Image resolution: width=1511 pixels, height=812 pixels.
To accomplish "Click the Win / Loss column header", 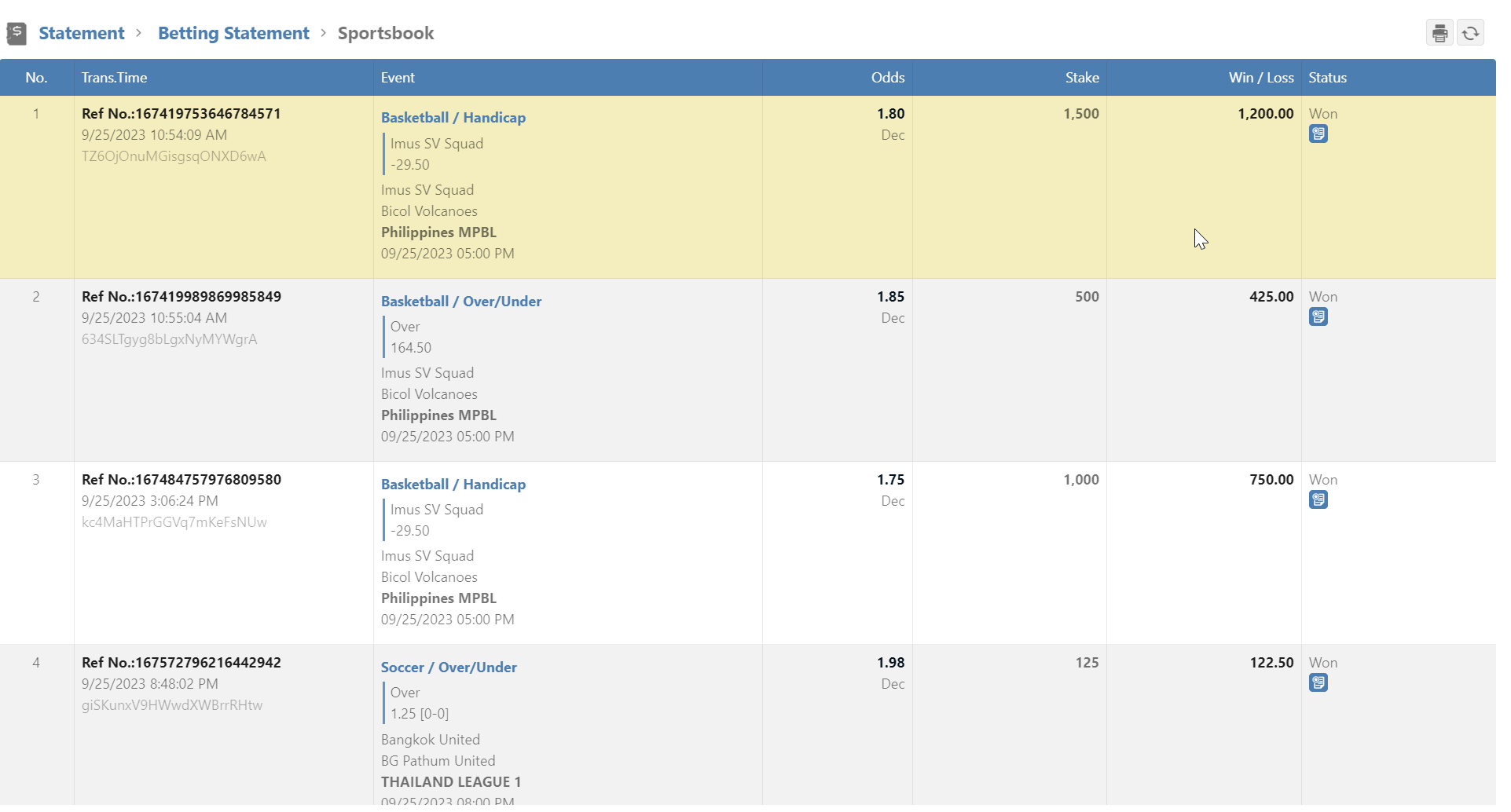I will 1260,78.
